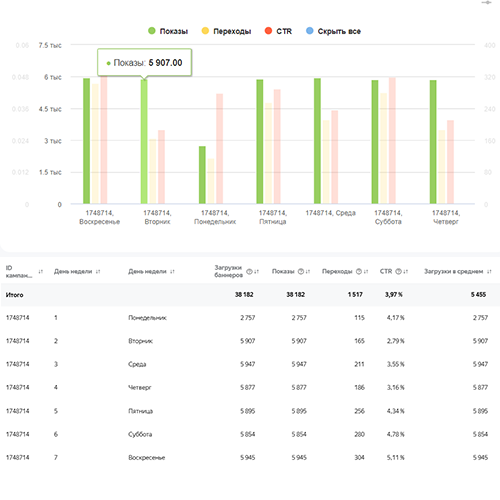Click the yellow Переходы legend dot
The width and height of the screenshot is (500, 500).
coord(205,31)
